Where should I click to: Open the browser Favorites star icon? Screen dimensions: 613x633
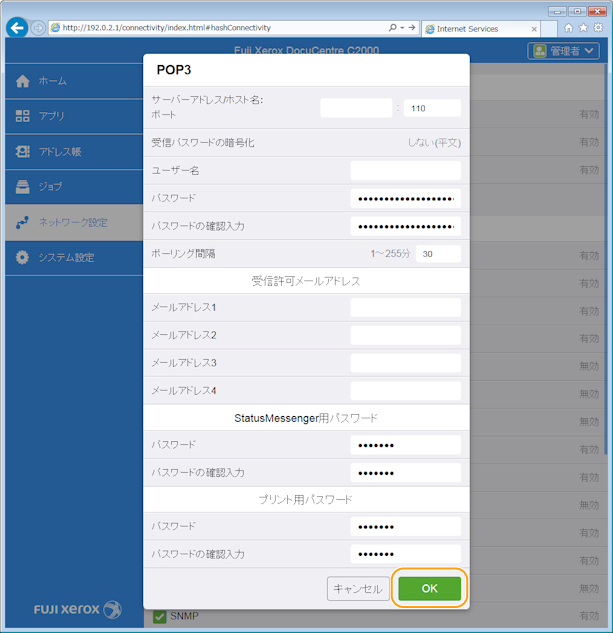click(x=583, y=28)
